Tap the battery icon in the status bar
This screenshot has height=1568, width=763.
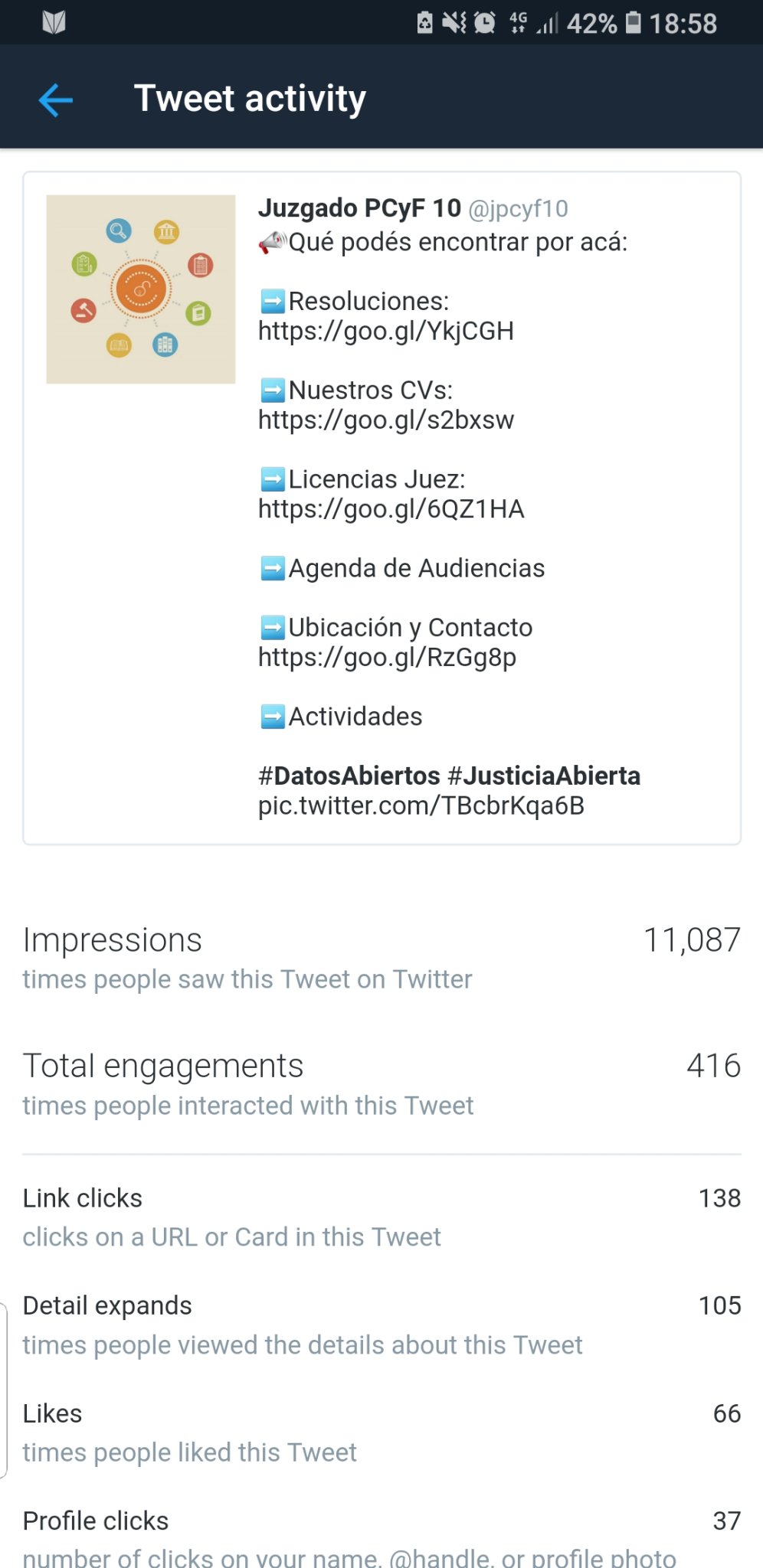pos(634,23)
